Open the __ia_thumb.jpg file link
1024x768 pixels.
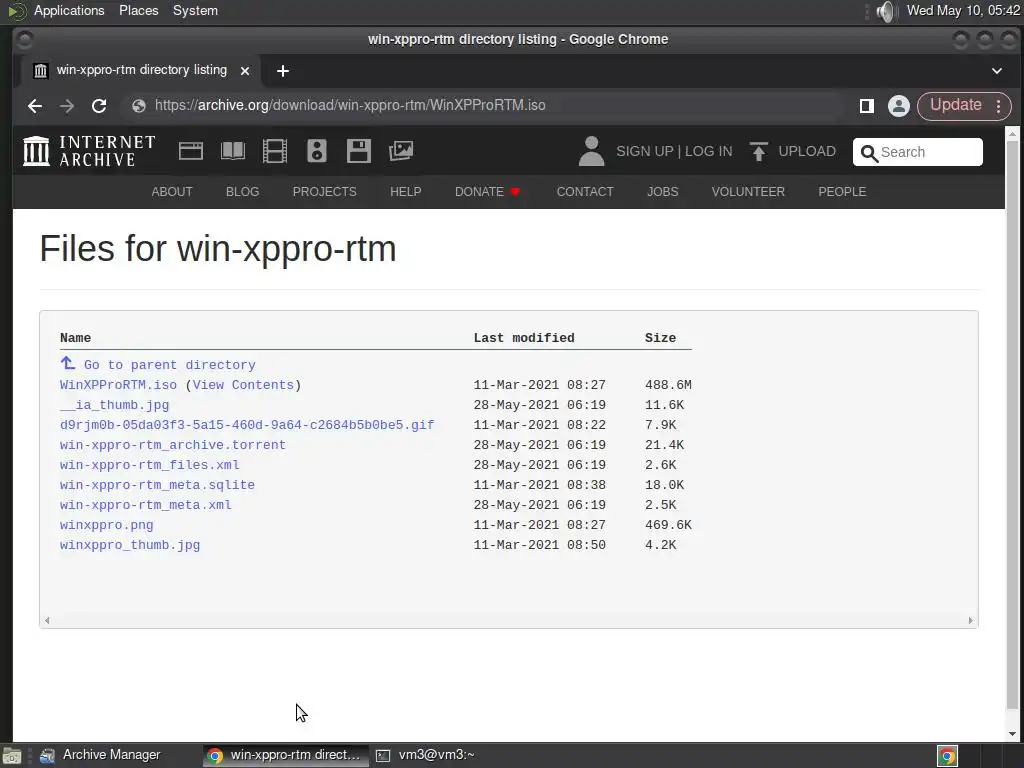pos(114,405)
